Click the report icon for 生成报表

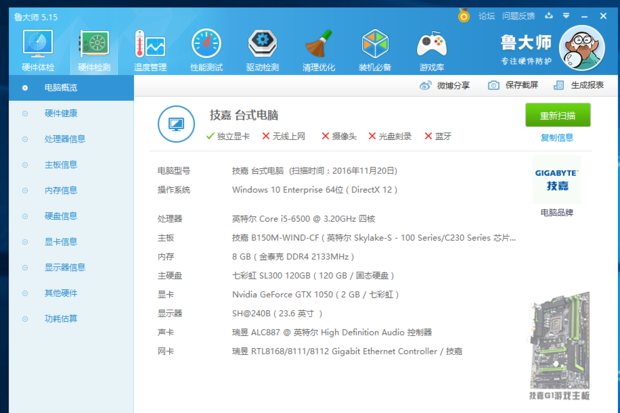[559, 85]
